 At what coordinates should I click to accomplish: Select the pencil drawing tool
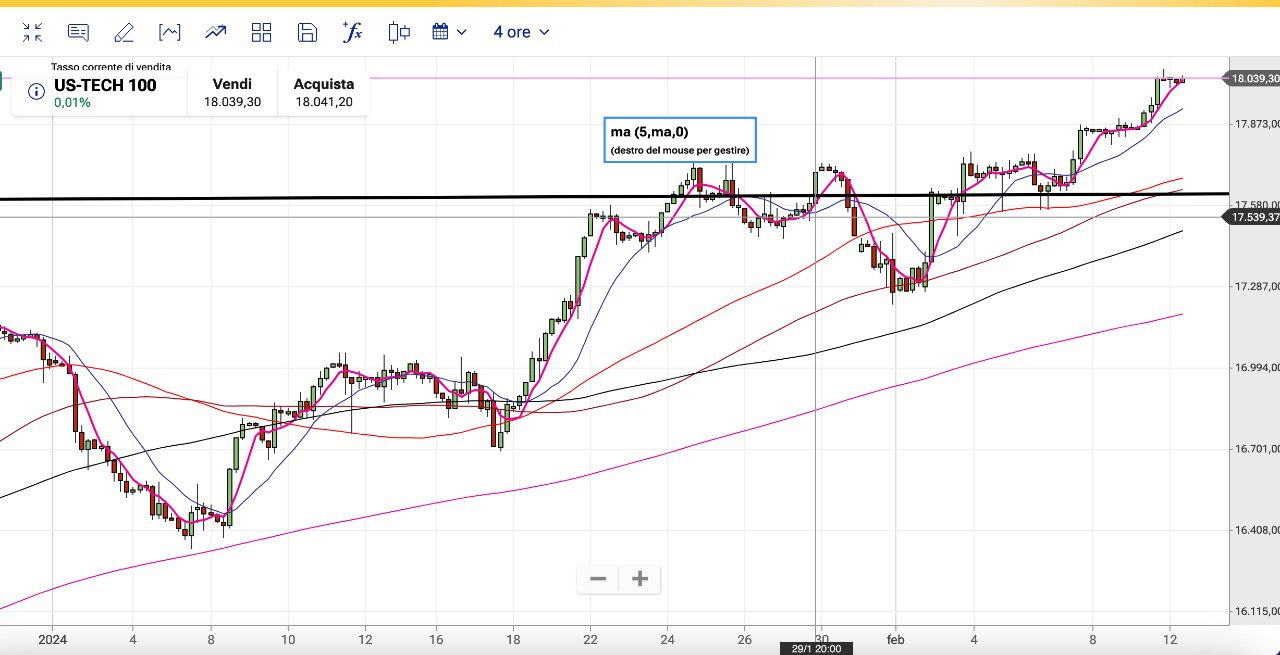pos(124,32)
